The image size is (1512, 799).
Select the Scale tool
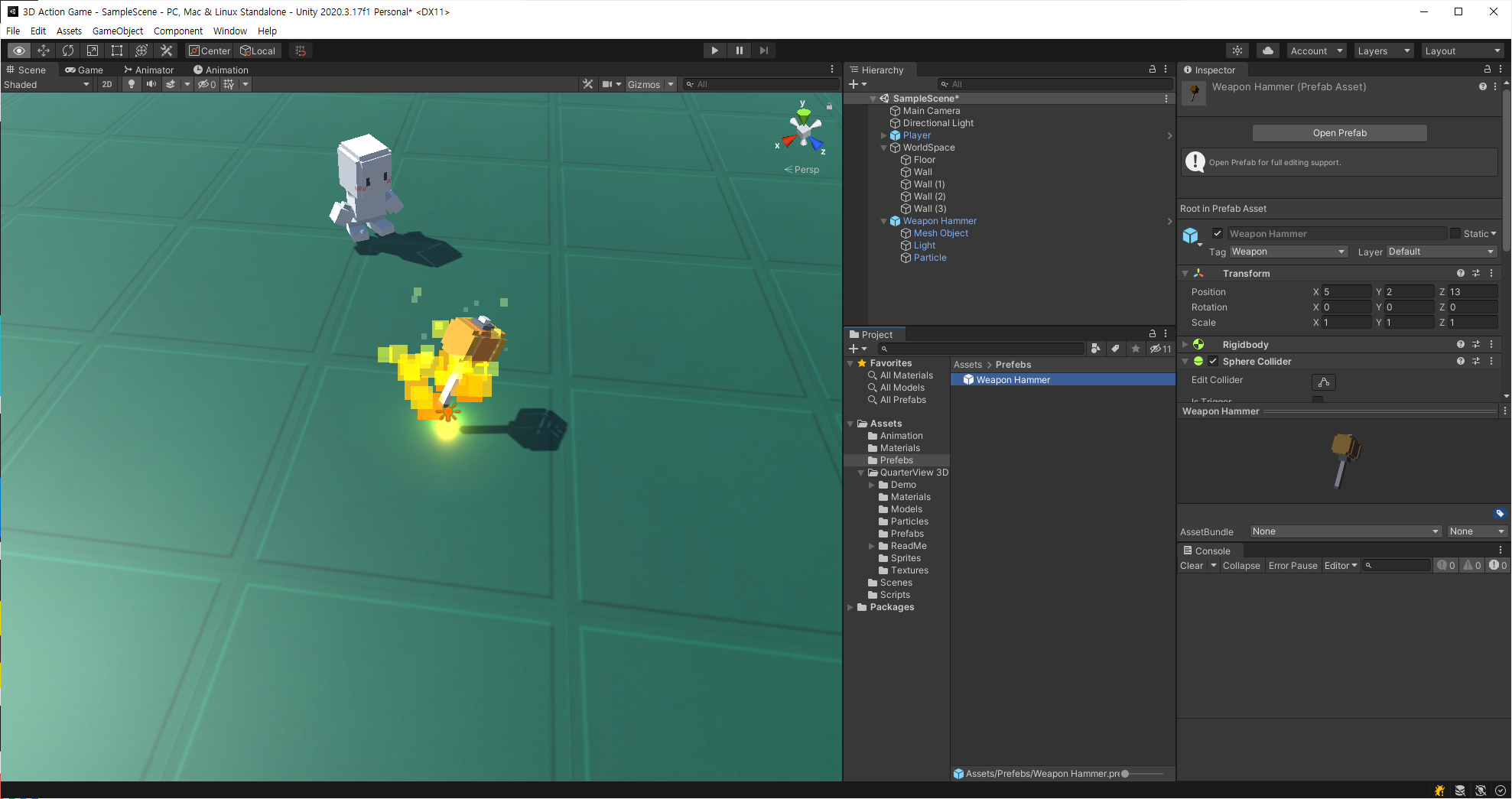click(93, 50)
